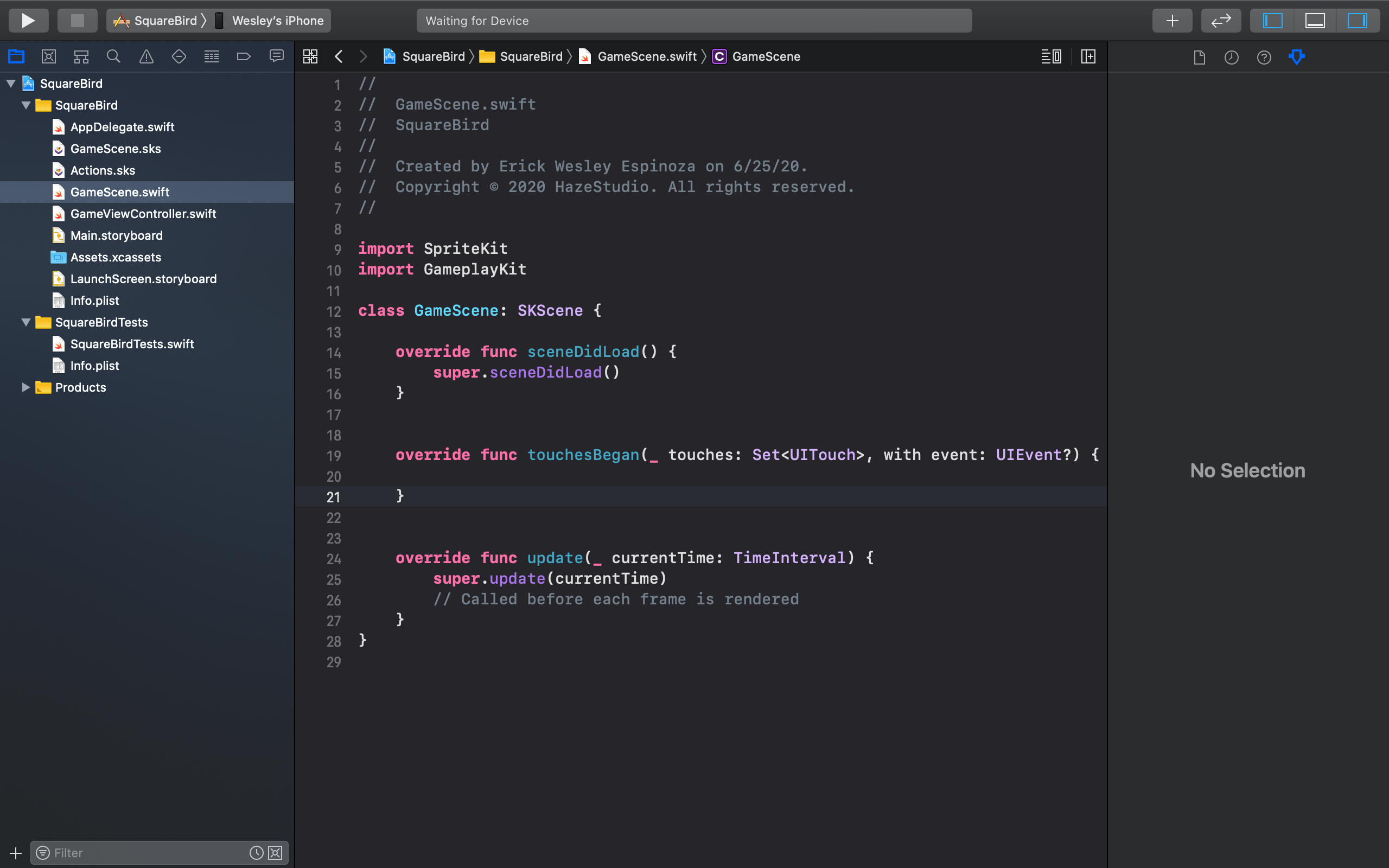Open the Library with plus button

[x=1172, y=21]
